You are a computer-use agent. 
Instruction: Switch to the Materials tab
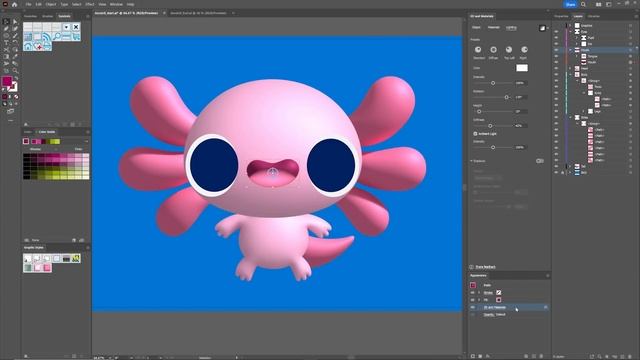pyautogui.click(x=493, y=27)
